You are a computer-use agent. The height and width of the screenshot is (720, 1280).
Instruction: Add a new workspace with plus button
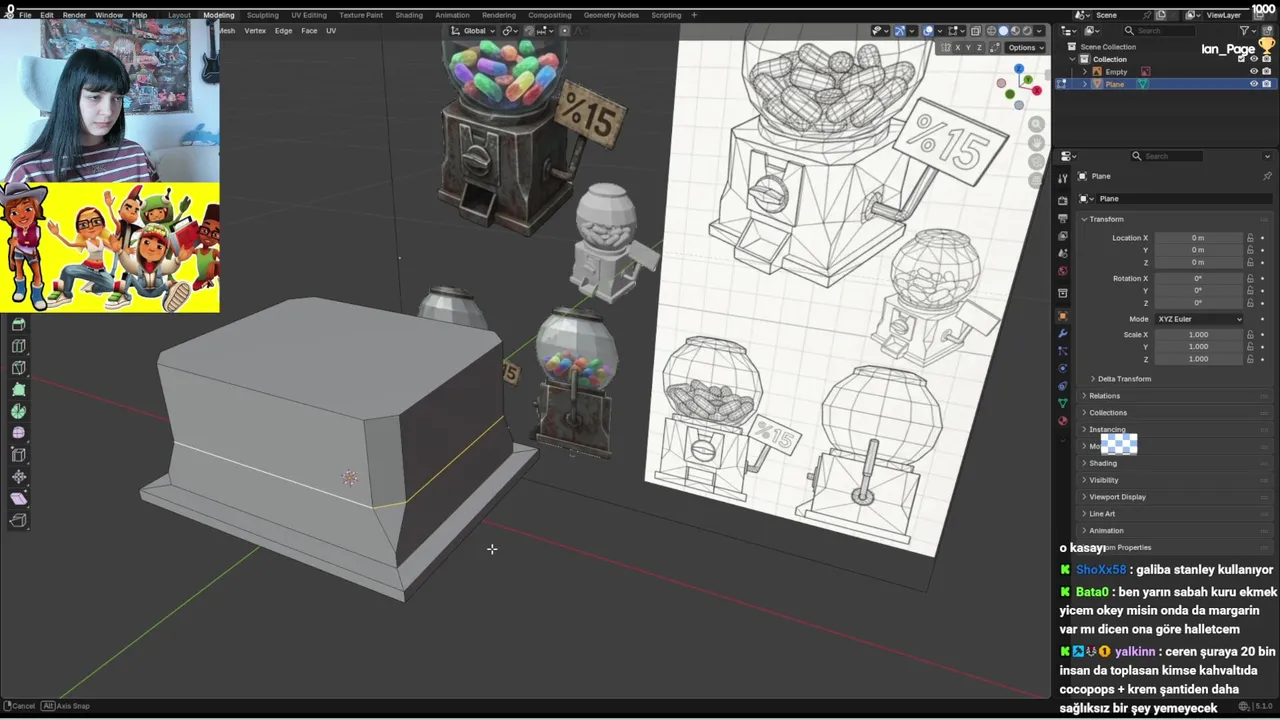pos(694,15)
